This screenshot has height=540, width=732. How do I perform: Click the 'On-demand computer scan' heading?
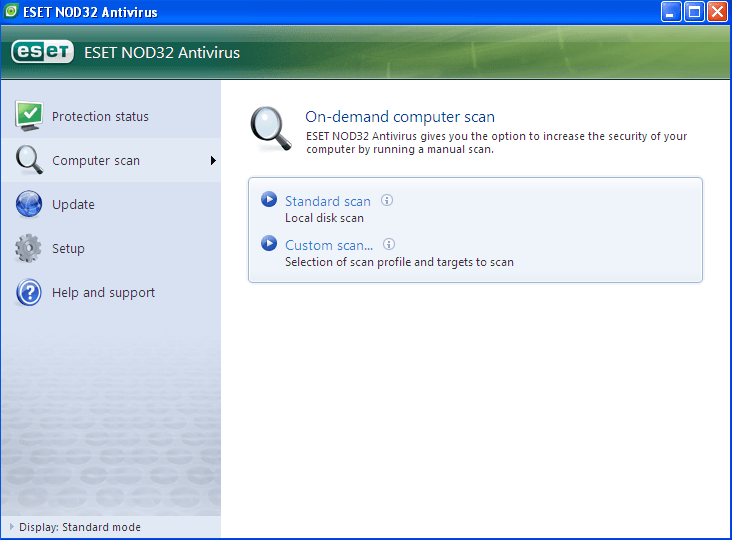click(x=400, y=117)
